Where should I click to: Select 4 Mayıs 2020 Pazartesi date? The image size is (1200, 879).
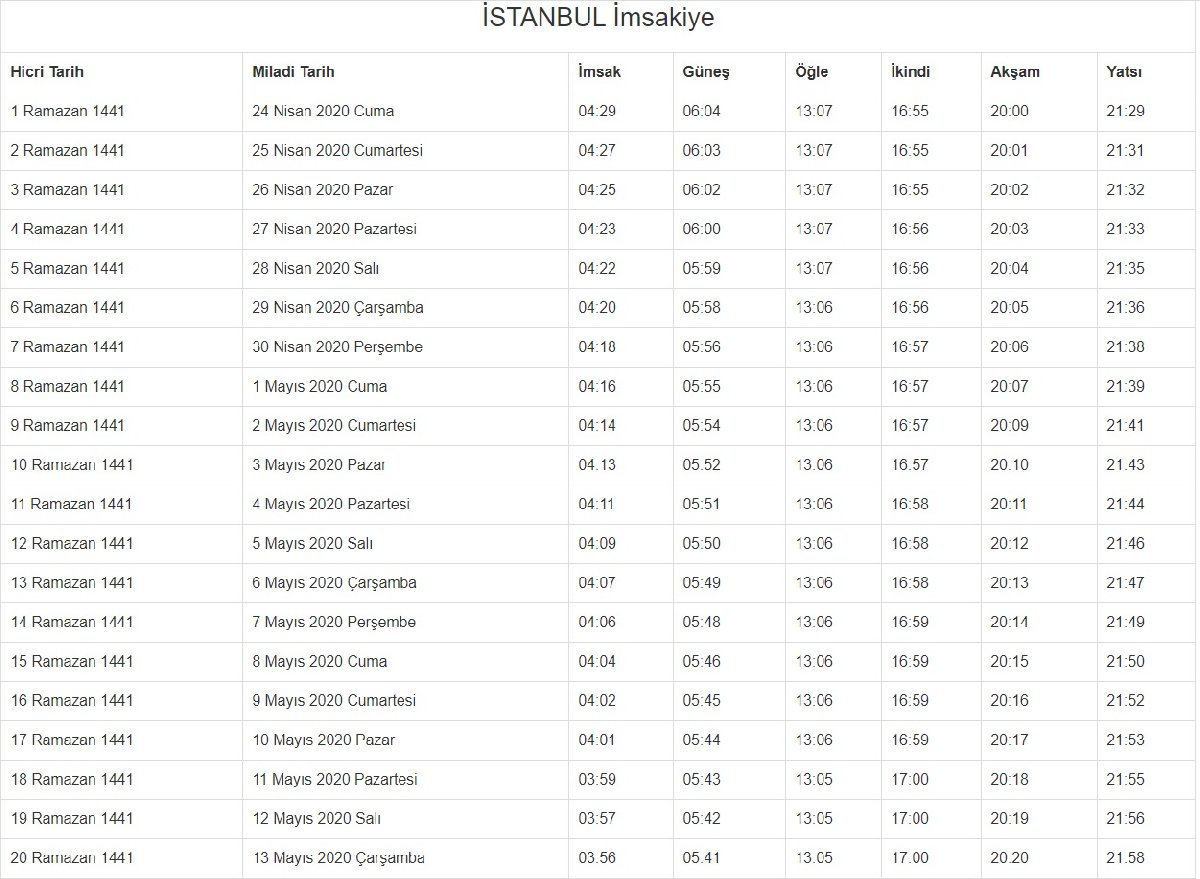331,504
